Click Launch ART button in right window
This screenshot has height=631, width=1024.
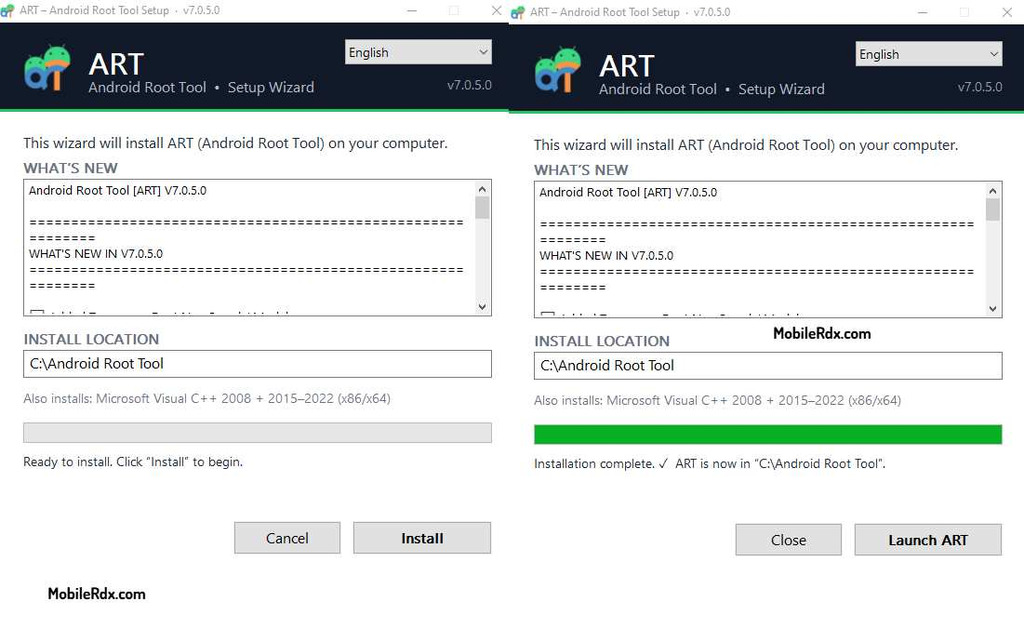(x=928, y=540)
